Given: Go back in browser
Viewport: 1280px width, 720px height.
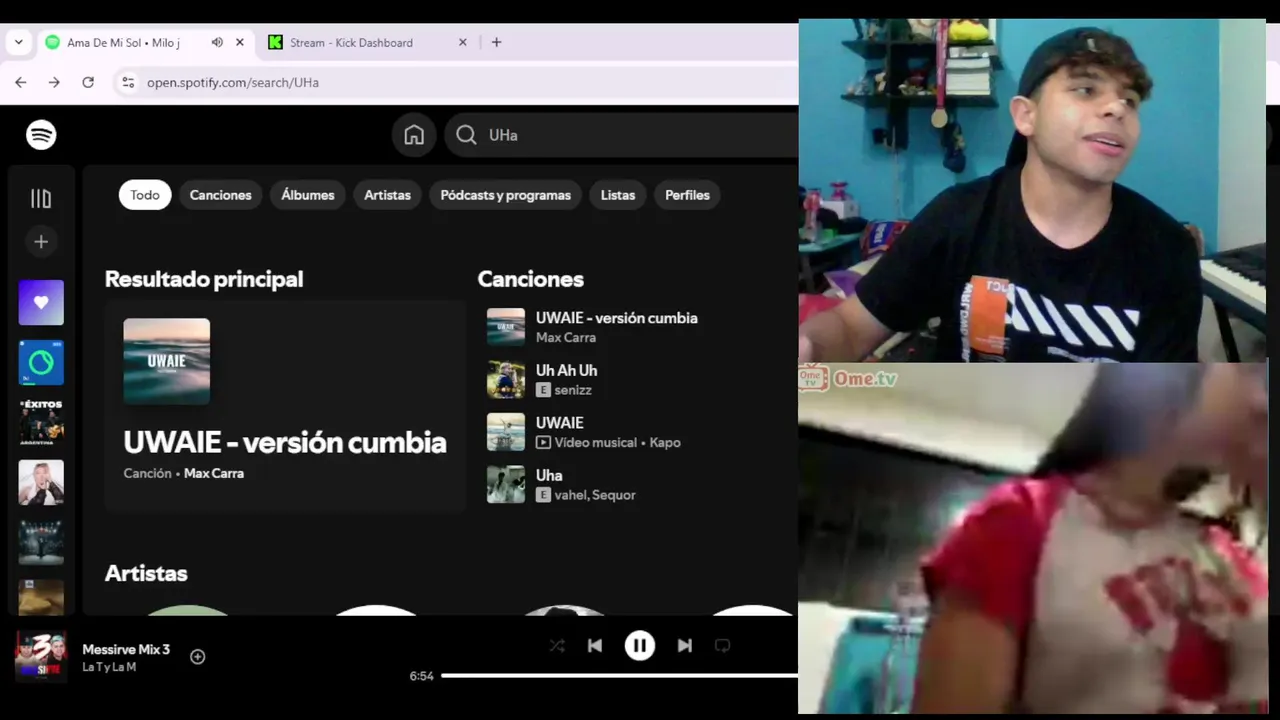Looking at the screenshot, I should 21,82.
